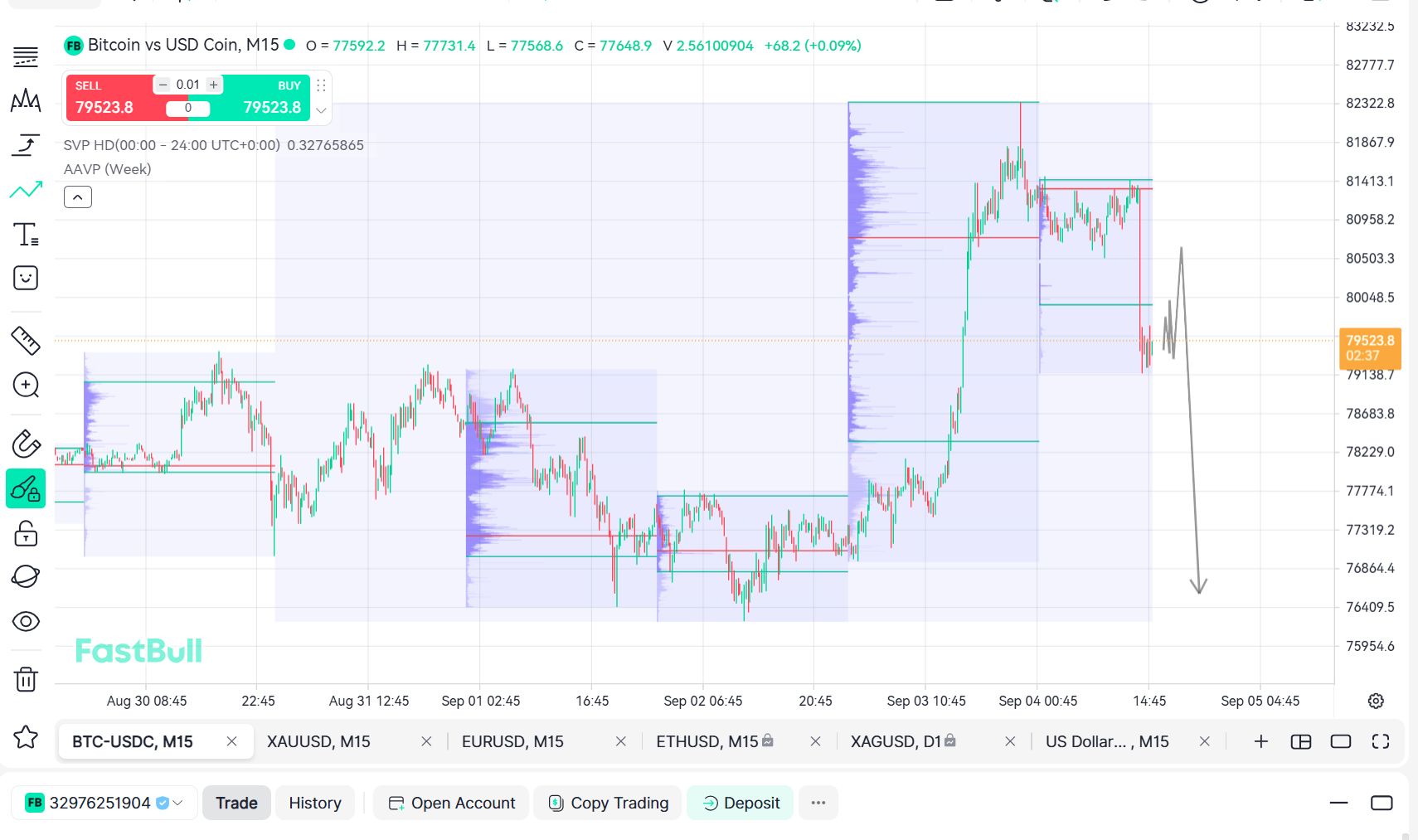Screen dimensions: 1418x840
Task: Select the ruler measure tool
Action: pyautogui.click(x=26, y=340)
